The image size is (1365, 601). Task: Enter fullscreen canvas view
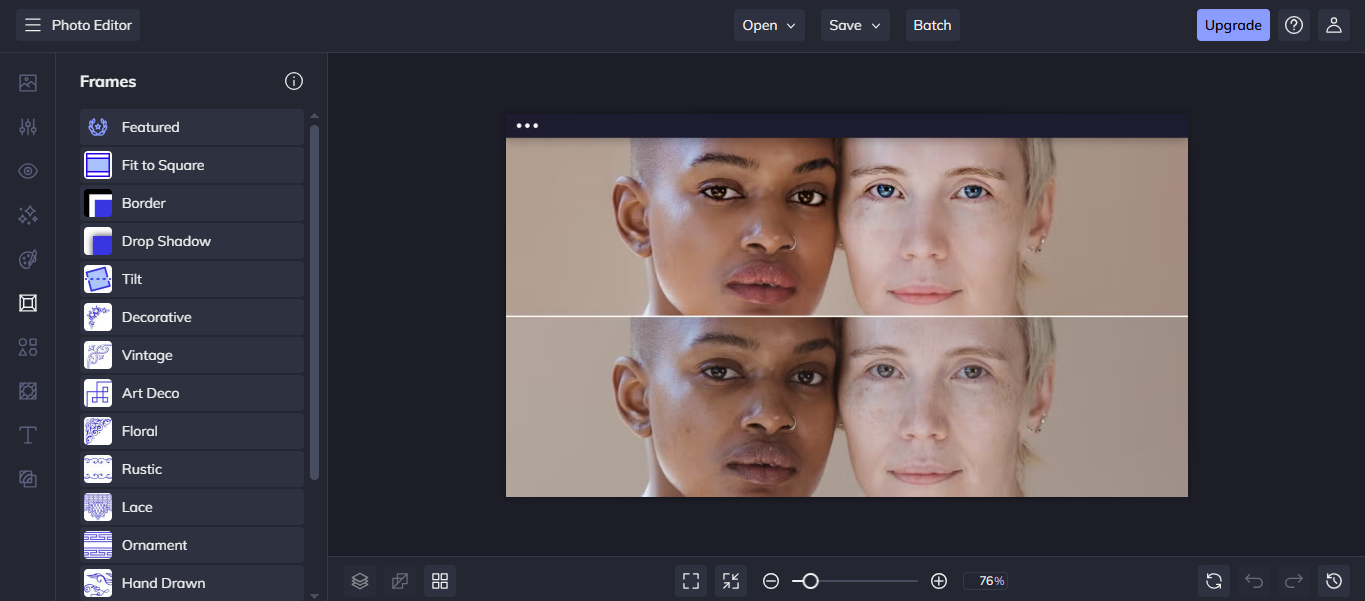690,580
